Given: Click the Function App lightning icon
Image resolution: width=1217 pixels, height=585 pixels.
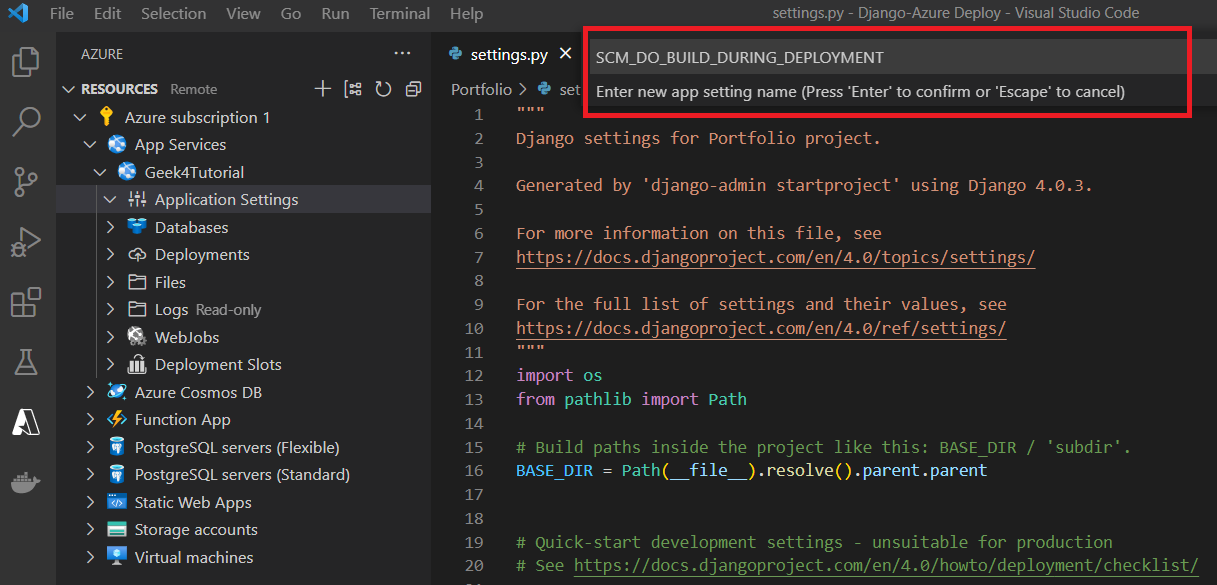Looking at the screenshot, I should (117, 419).
